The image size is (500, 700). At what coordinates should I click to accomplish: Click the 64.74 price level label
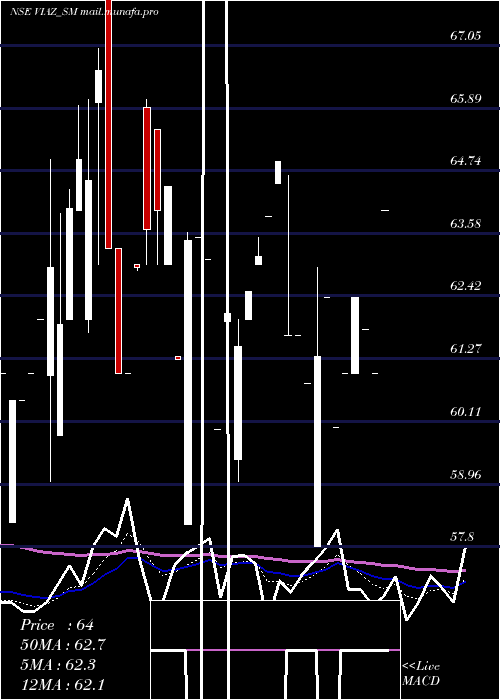pos(466,161)
